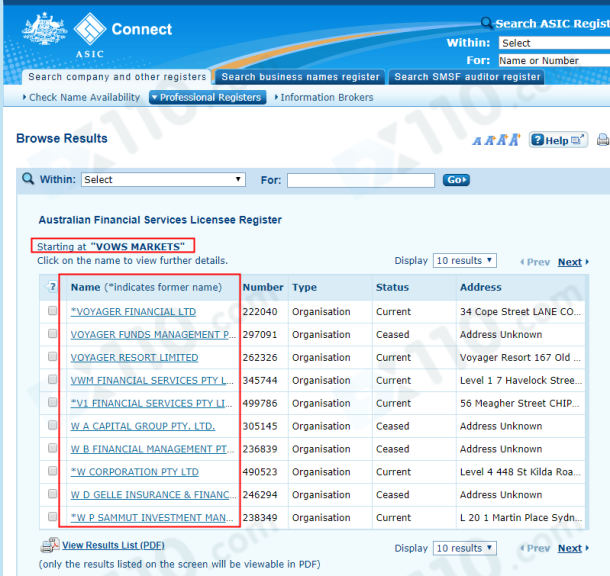Viewport: 610px width, 576px height.
Task: Click the Australian coat of arms emblem
Action: [x=44, y=29]
